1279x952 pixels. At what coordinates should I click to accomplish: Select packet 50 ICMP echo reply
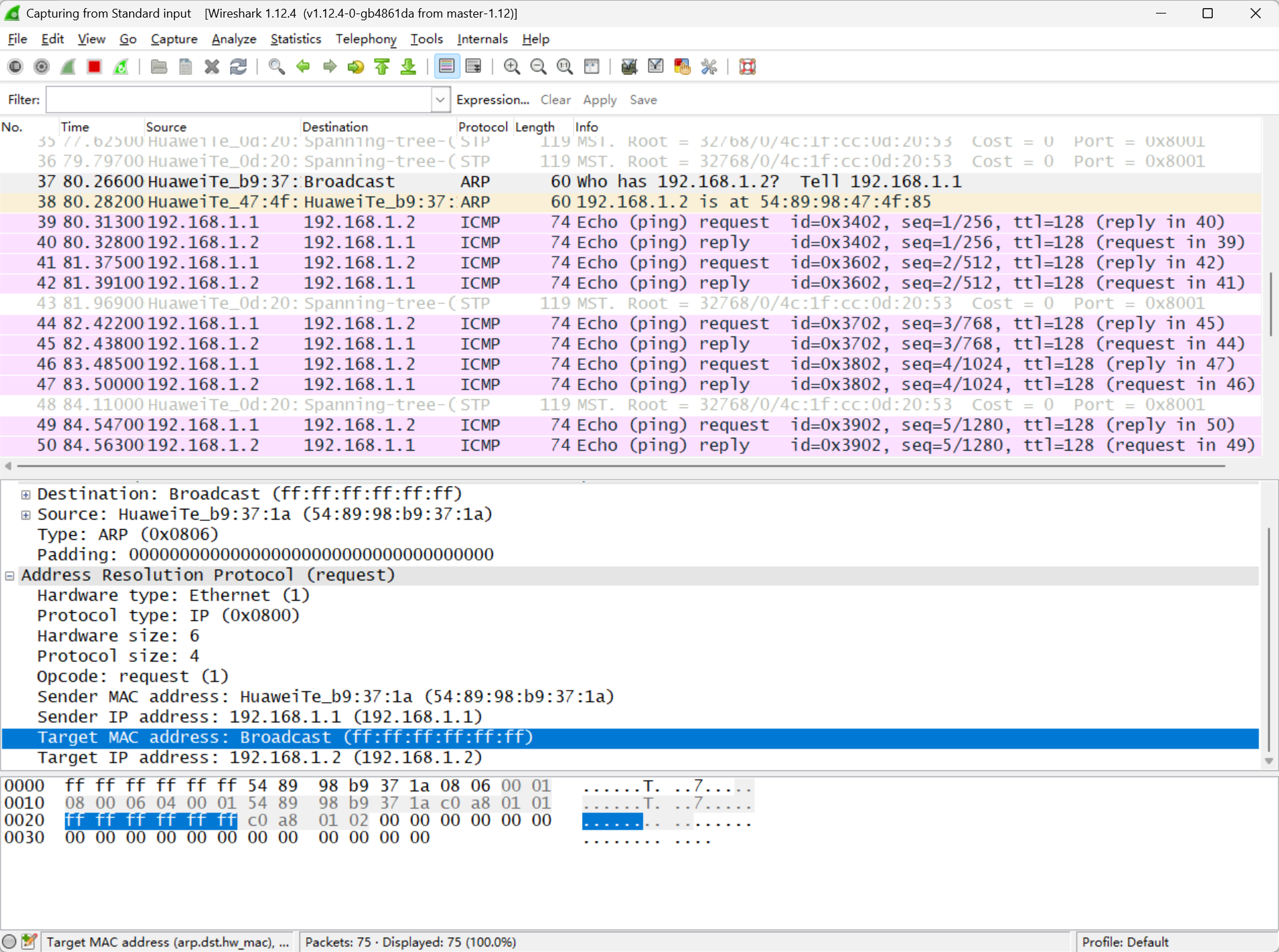click(631, 445)
